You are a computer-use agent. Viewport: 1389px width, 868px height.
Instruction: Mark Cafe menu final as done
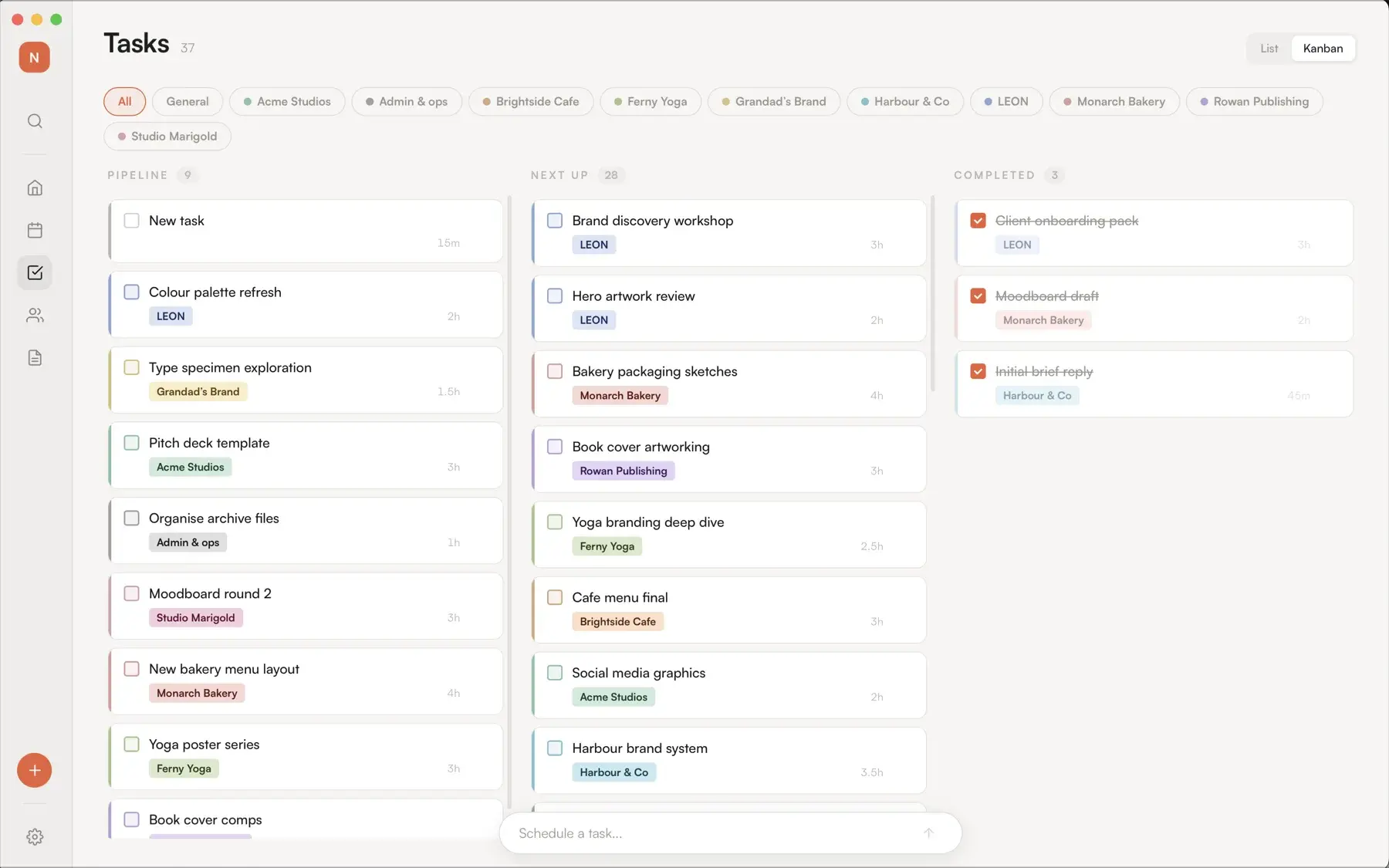(x=555, y=597)
